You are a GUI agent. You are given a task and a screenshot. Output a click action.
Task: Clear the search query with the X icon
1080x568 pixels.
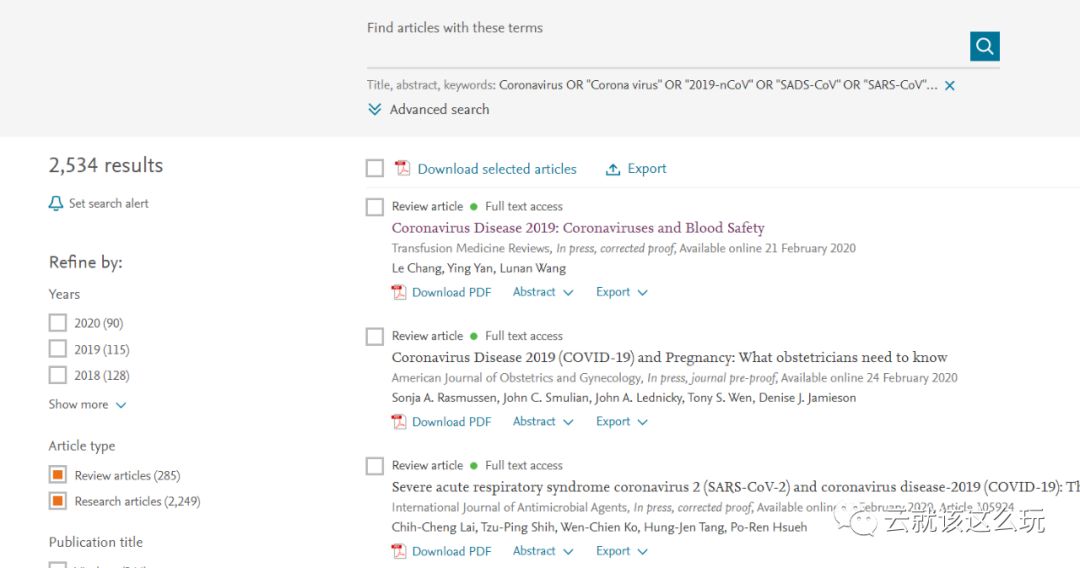(950, 86)
